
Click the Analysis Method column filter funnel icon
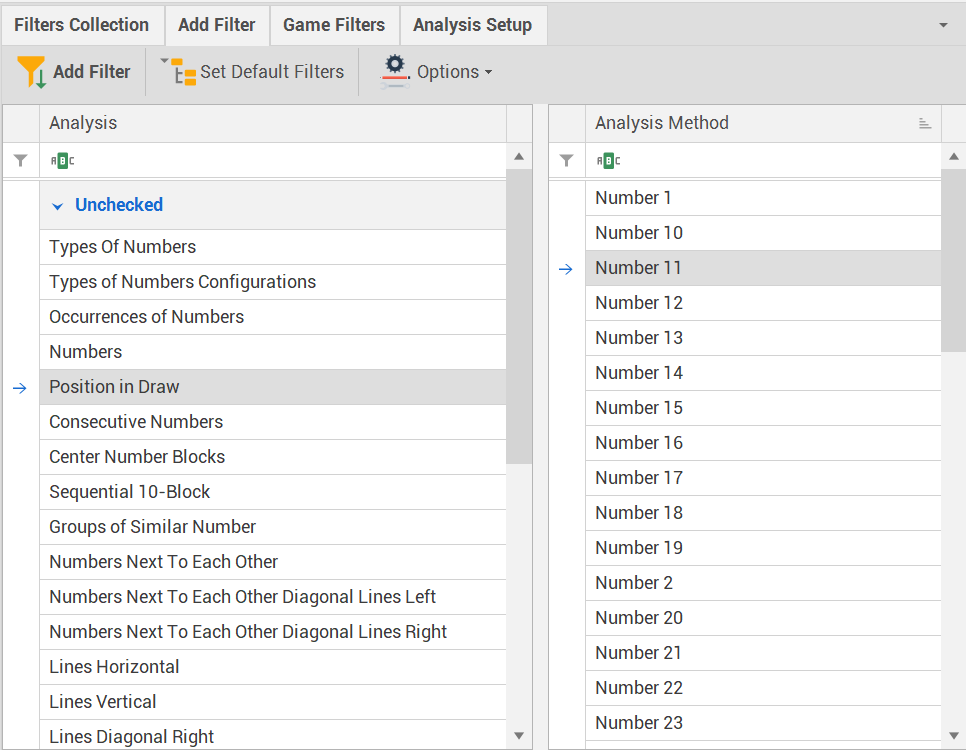566,161
